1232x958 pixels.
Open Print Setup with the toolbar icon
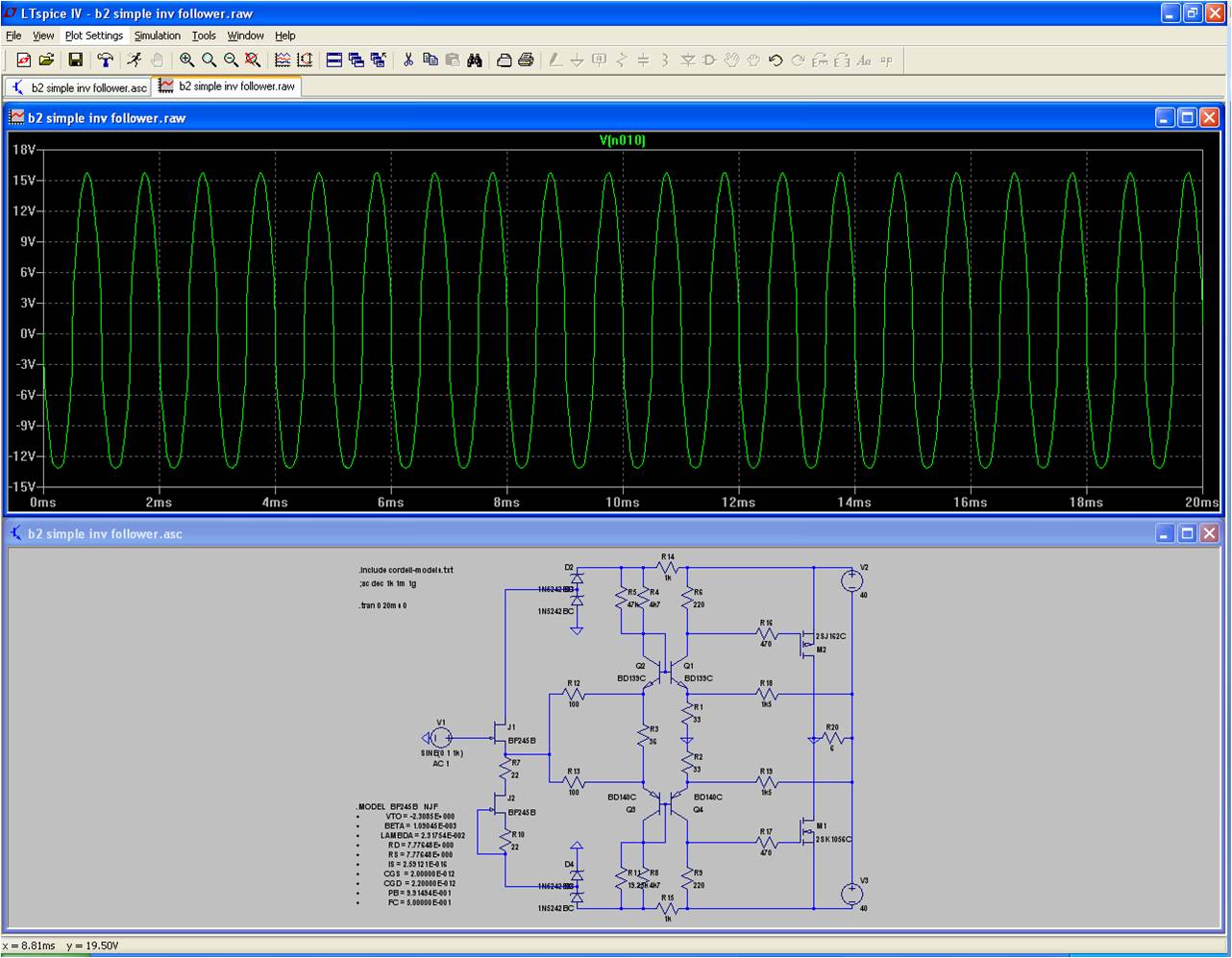(x=505, y=60)
